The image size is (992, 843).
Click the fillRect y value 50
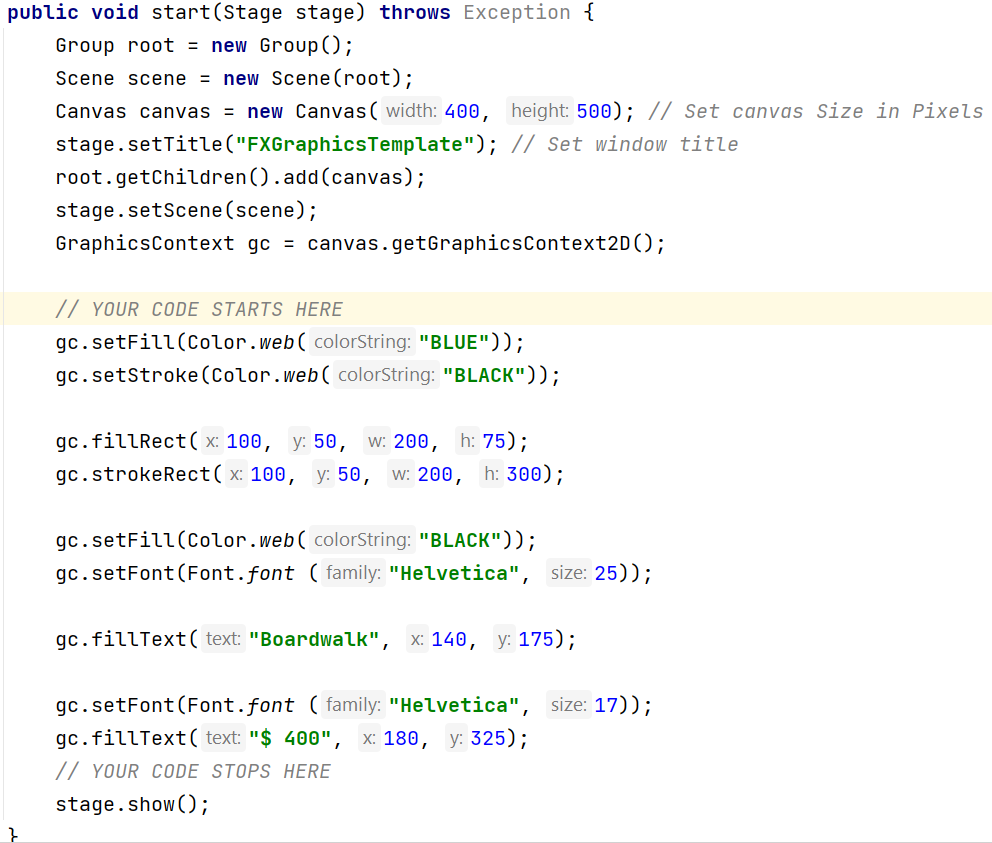click(x=325, y=441)
